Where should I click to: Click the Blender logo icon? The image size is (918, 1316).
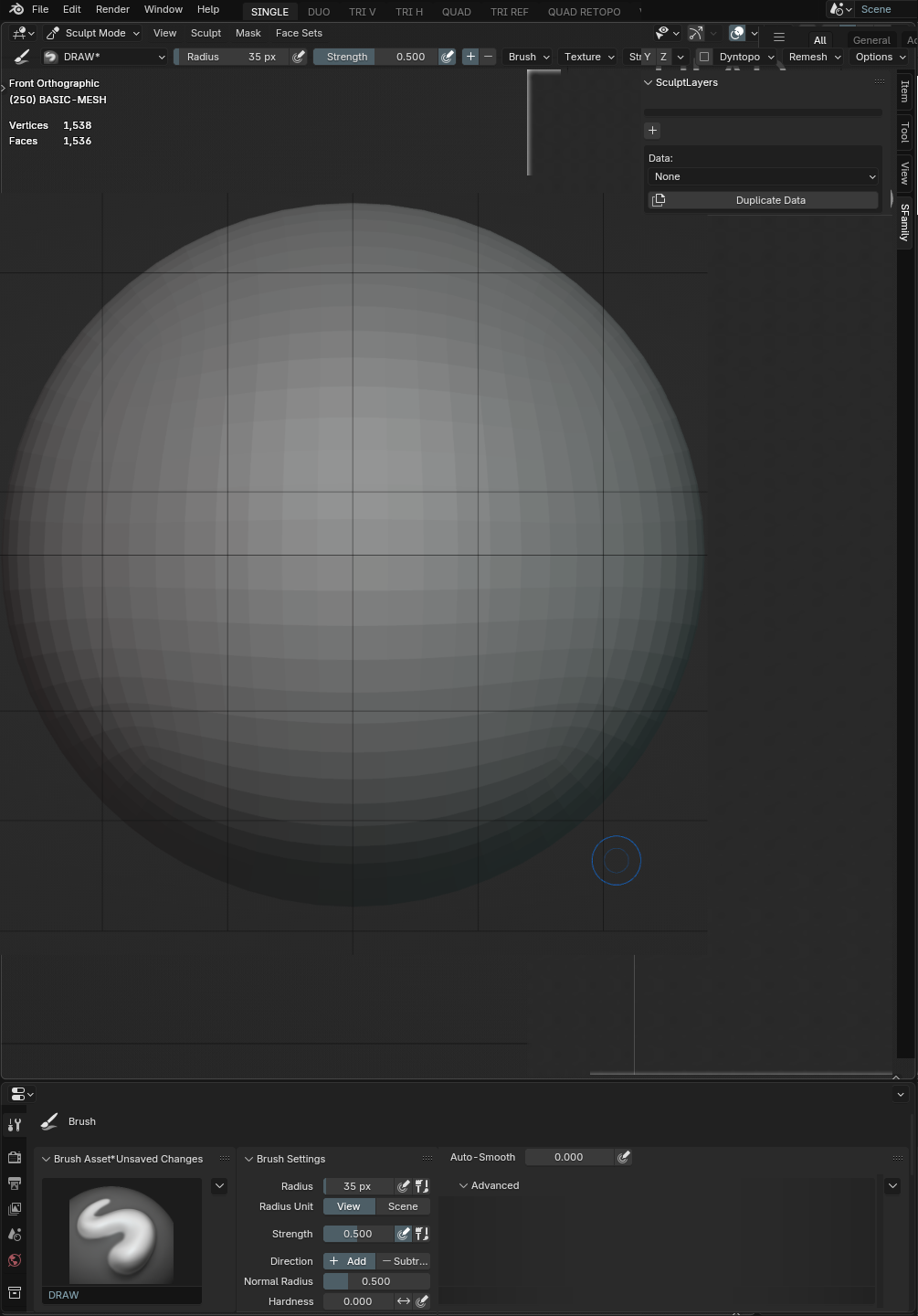pyautogui.click(x=16, y=9)
